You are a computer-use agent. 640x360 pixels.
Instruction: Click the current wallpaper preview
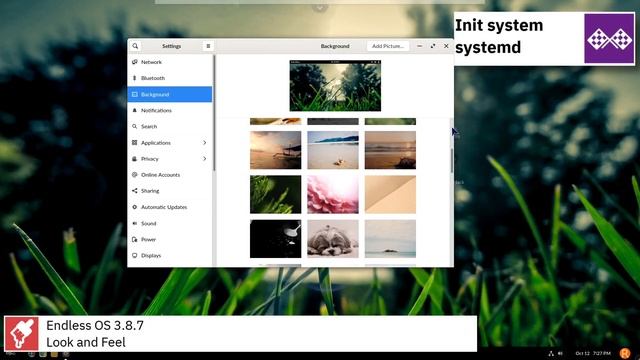[335, 86]
